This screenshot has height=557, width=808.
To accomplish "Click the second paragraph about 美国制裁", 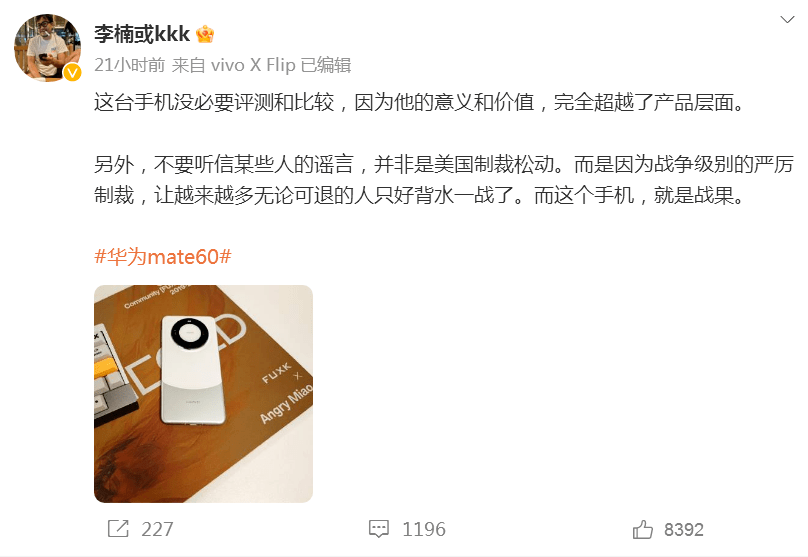I will tap(444, 180).
